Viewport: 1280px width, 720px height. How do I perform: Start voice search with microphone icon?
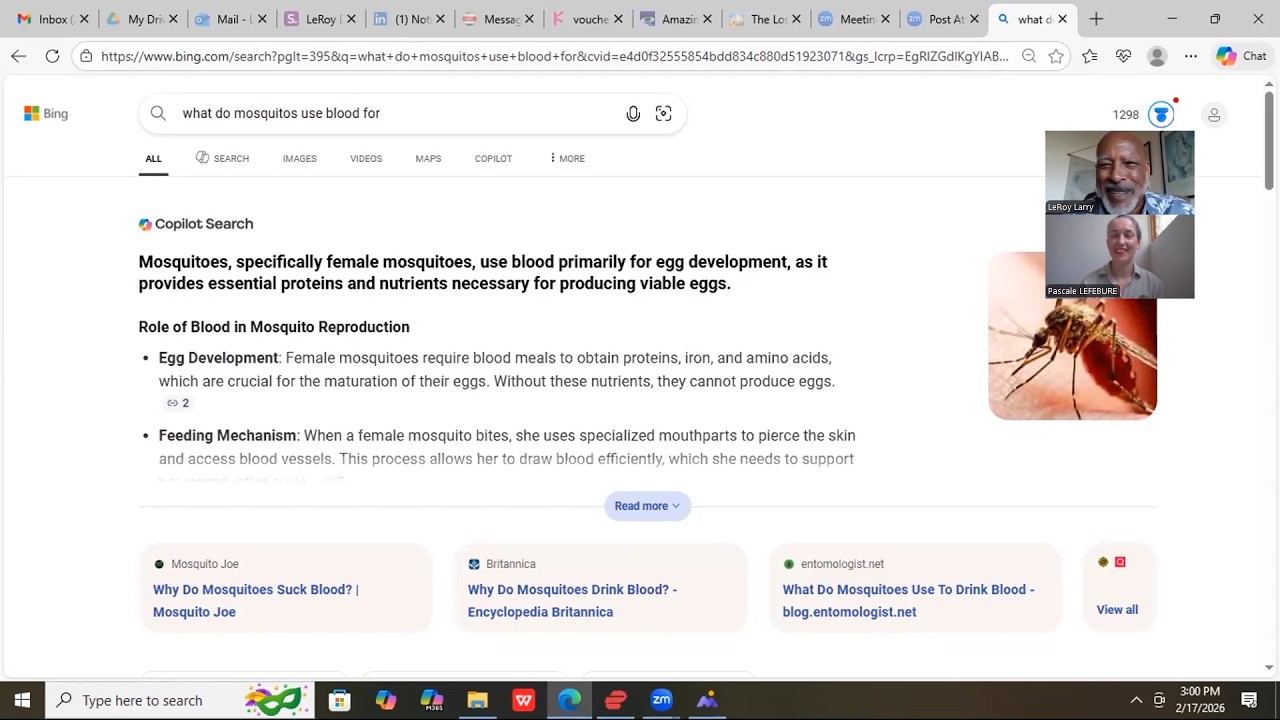click(633, 114)
